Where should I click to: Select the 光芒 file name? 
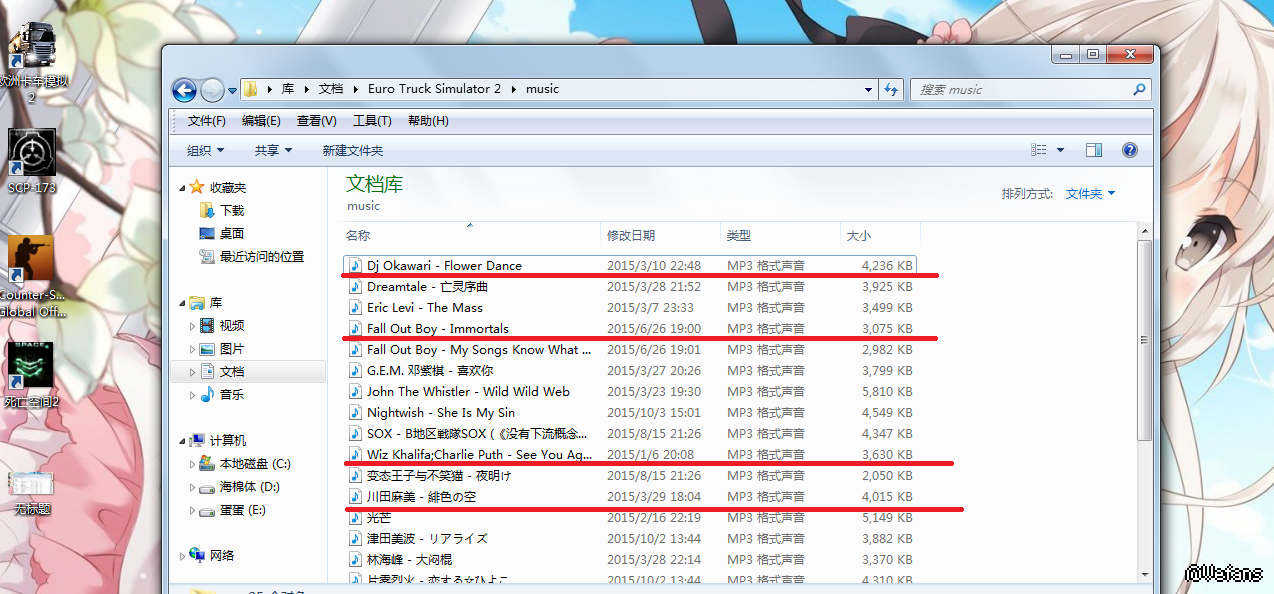[x=379, y=517]
